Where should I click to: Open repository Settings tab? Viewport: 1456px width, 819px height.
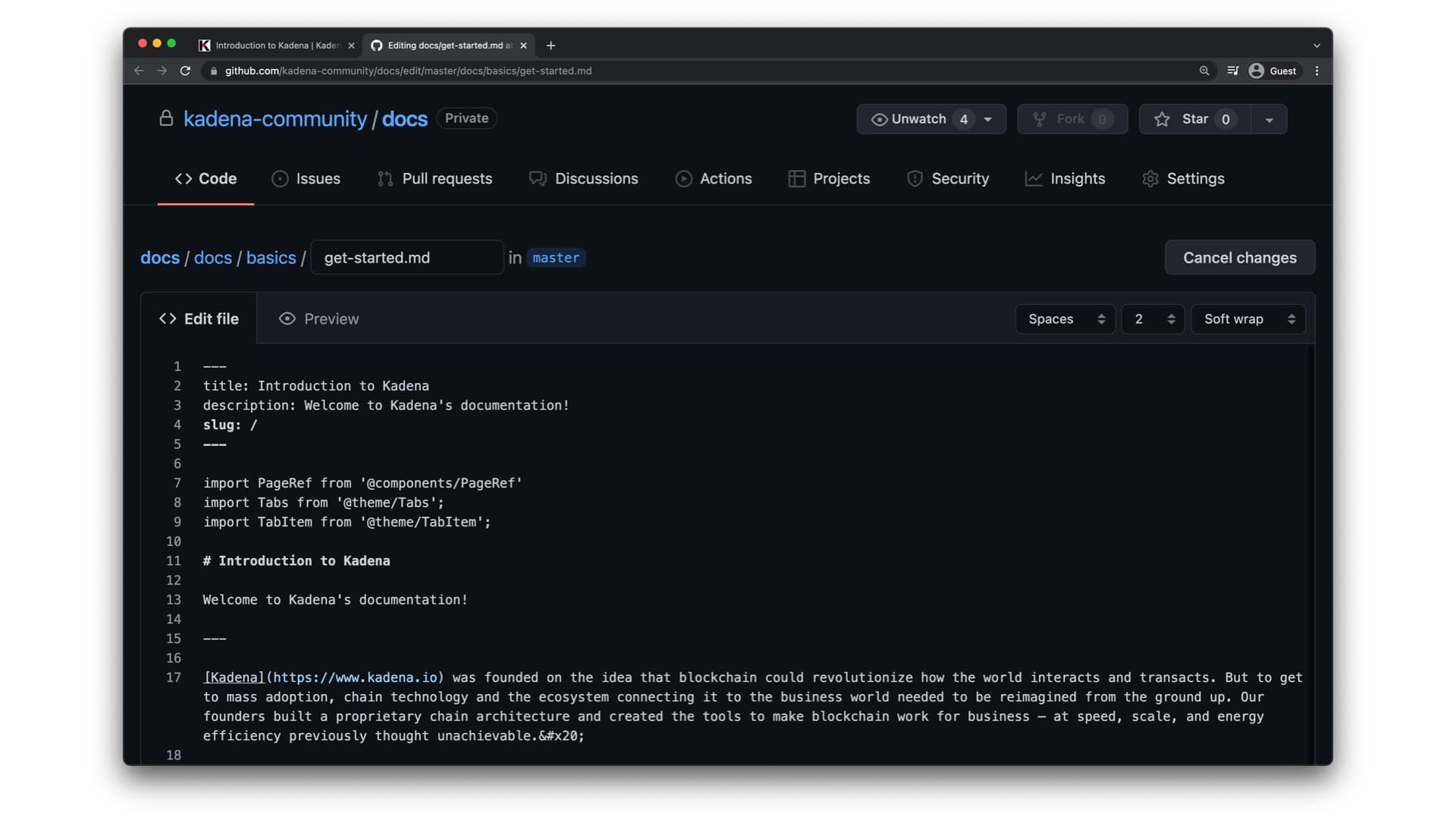tap(1184, 178)
